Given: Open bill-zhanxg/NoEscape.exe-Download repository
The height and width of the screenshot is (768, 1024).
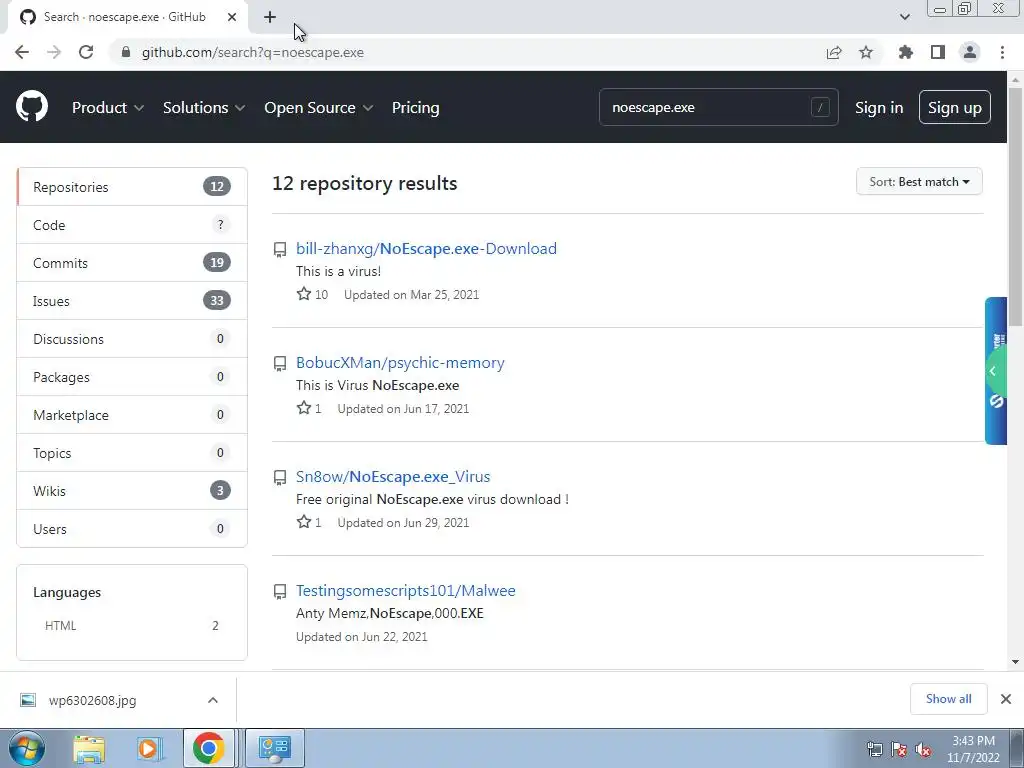Looking at the screenshot, I should tap(426, 248).
